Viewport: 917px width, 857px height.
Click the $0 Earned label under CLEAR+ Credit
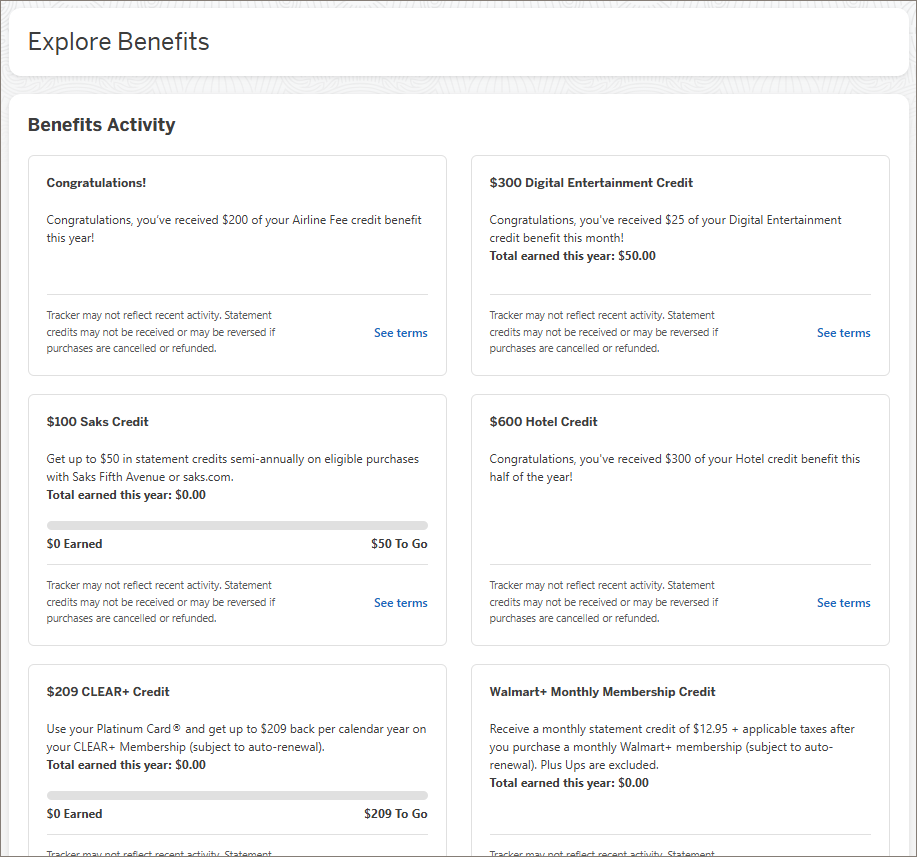74,814
